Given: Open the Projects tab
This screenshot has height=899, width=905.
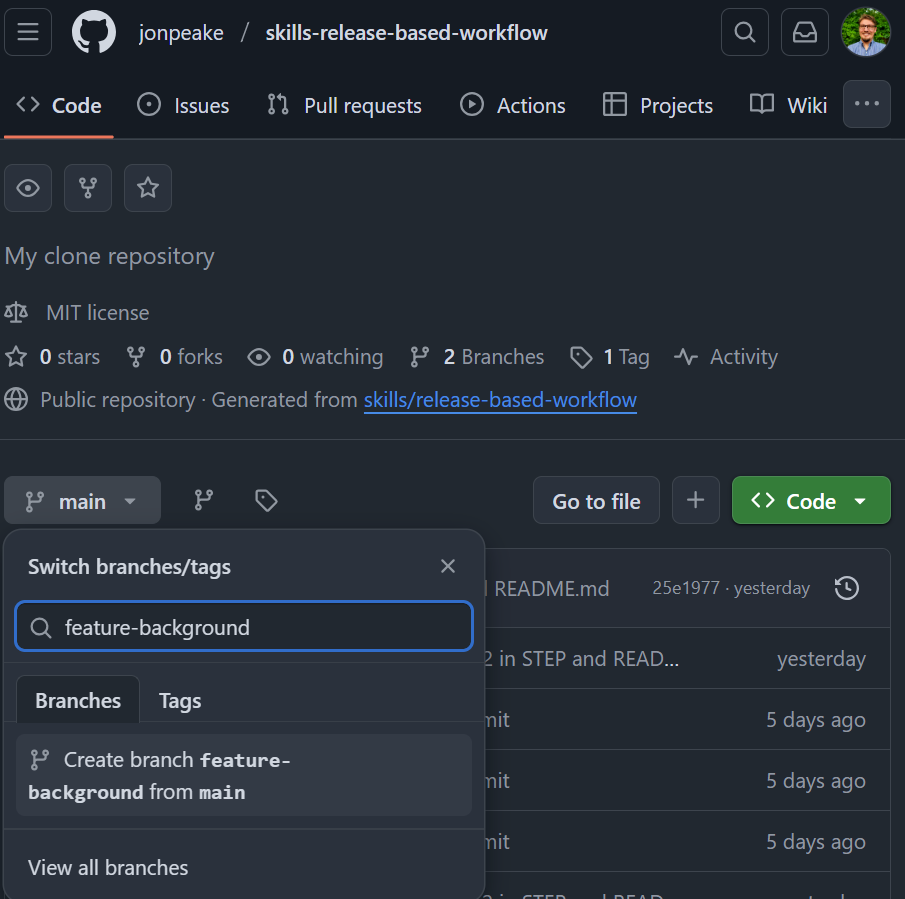Looking at the screenshot, I should (658, 106).
